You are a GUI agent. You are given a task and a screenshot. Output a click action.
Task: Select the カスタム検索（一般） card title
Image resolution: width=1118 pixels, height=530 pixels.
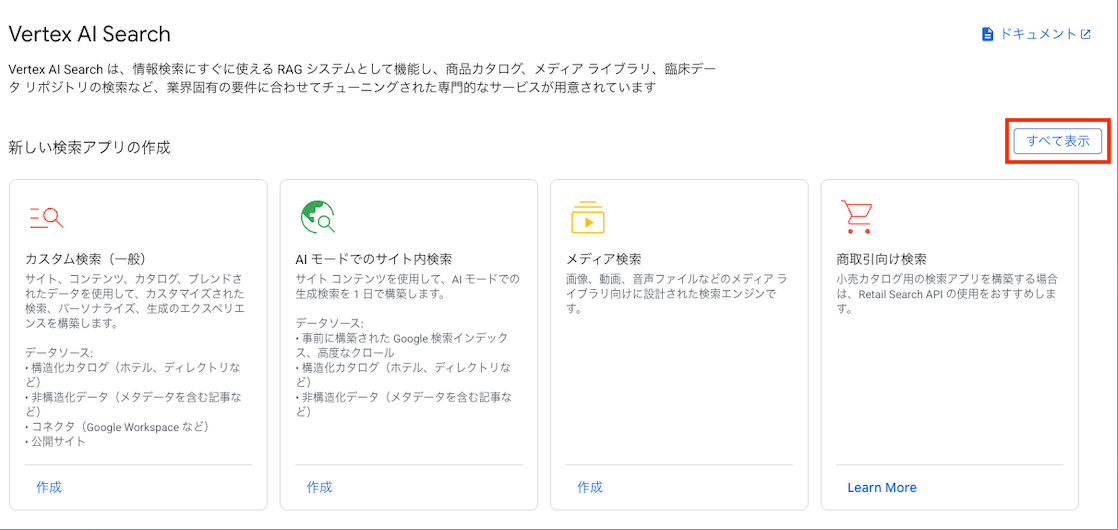pos(90,258)
